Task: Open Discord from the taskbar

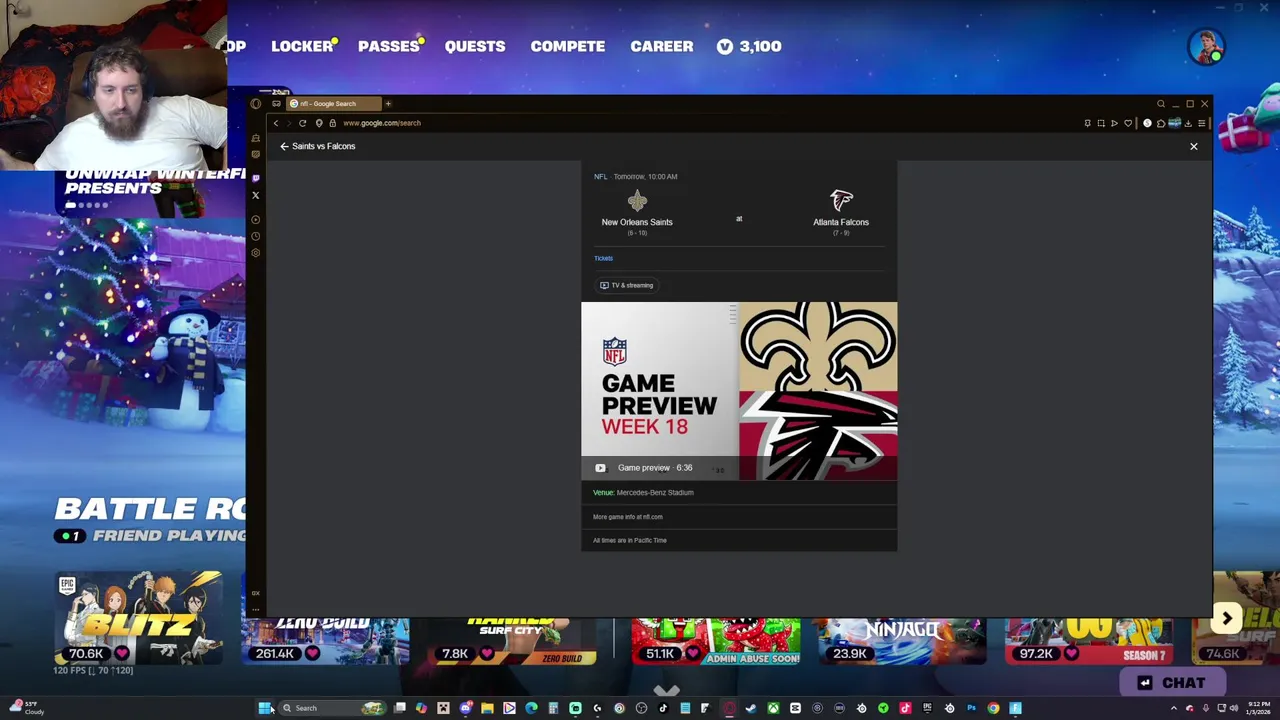Action: click(x=465, y=708)
